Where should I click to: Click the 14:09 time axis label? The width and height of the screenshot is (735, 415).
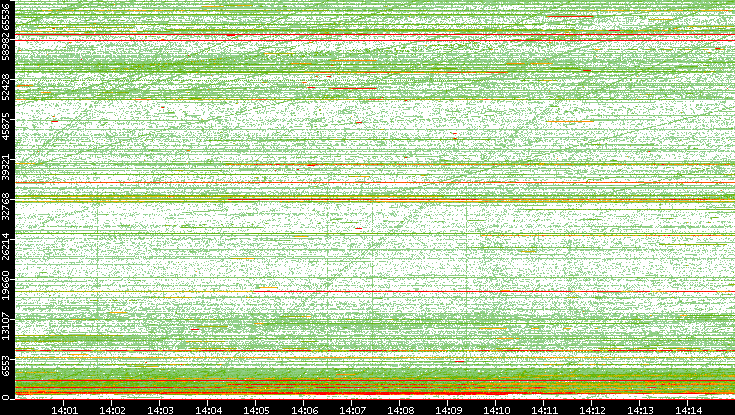[x=448, y=410]
